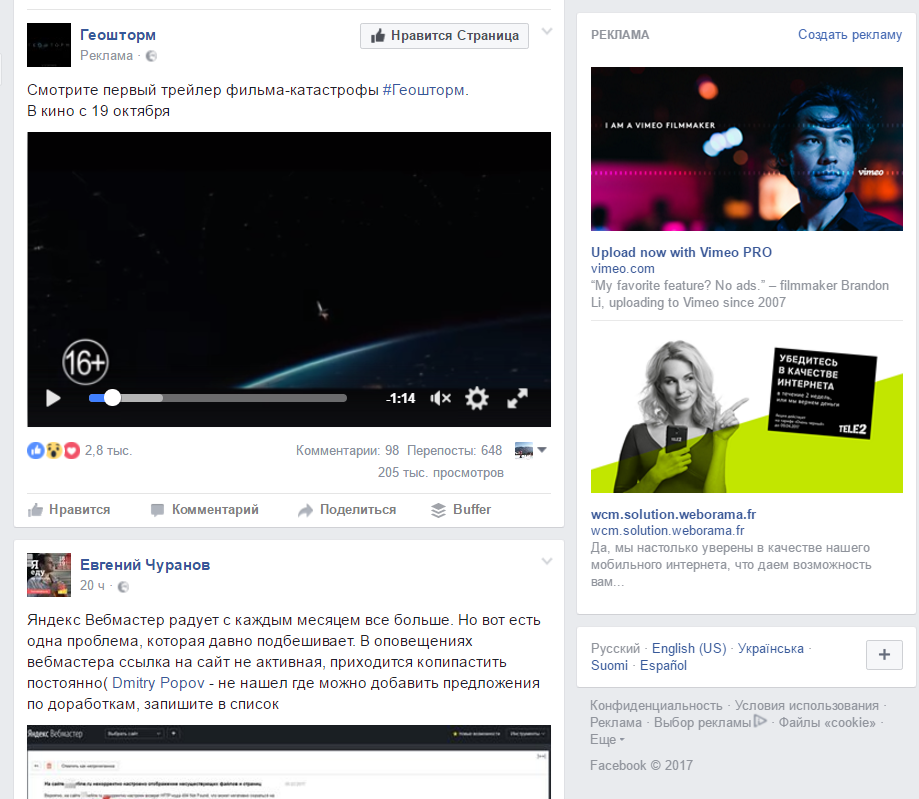Switch language to Español
Image resolution: width=919 pixels, height=799 pixels.
pyautogui.click(x=663, y=665)
